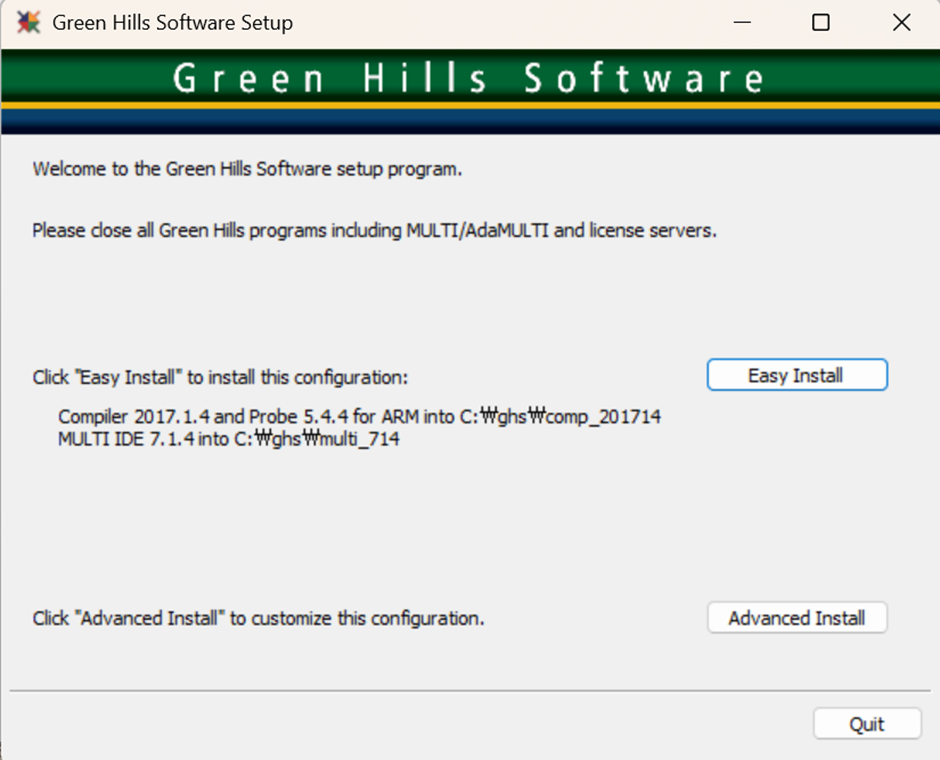Open Advanced Install to customize configuration
This screenshot has height=760, width=940.
click(x=797, y=618)
